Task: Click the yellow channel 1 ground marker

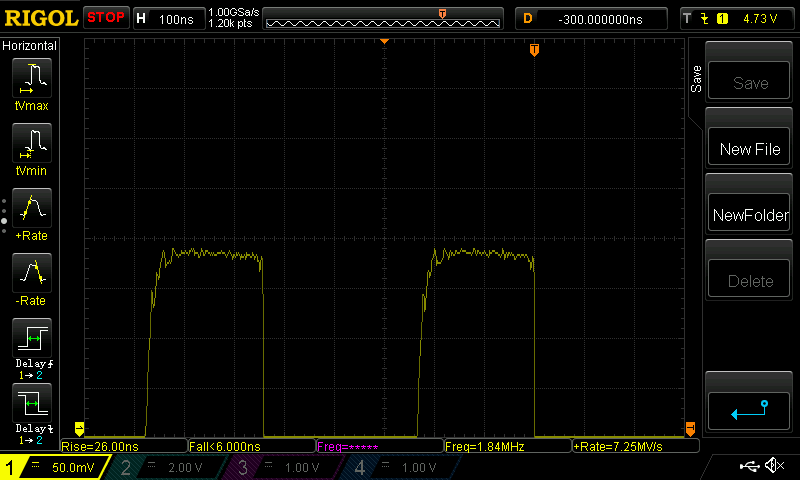Action: (x=79, y=428)
